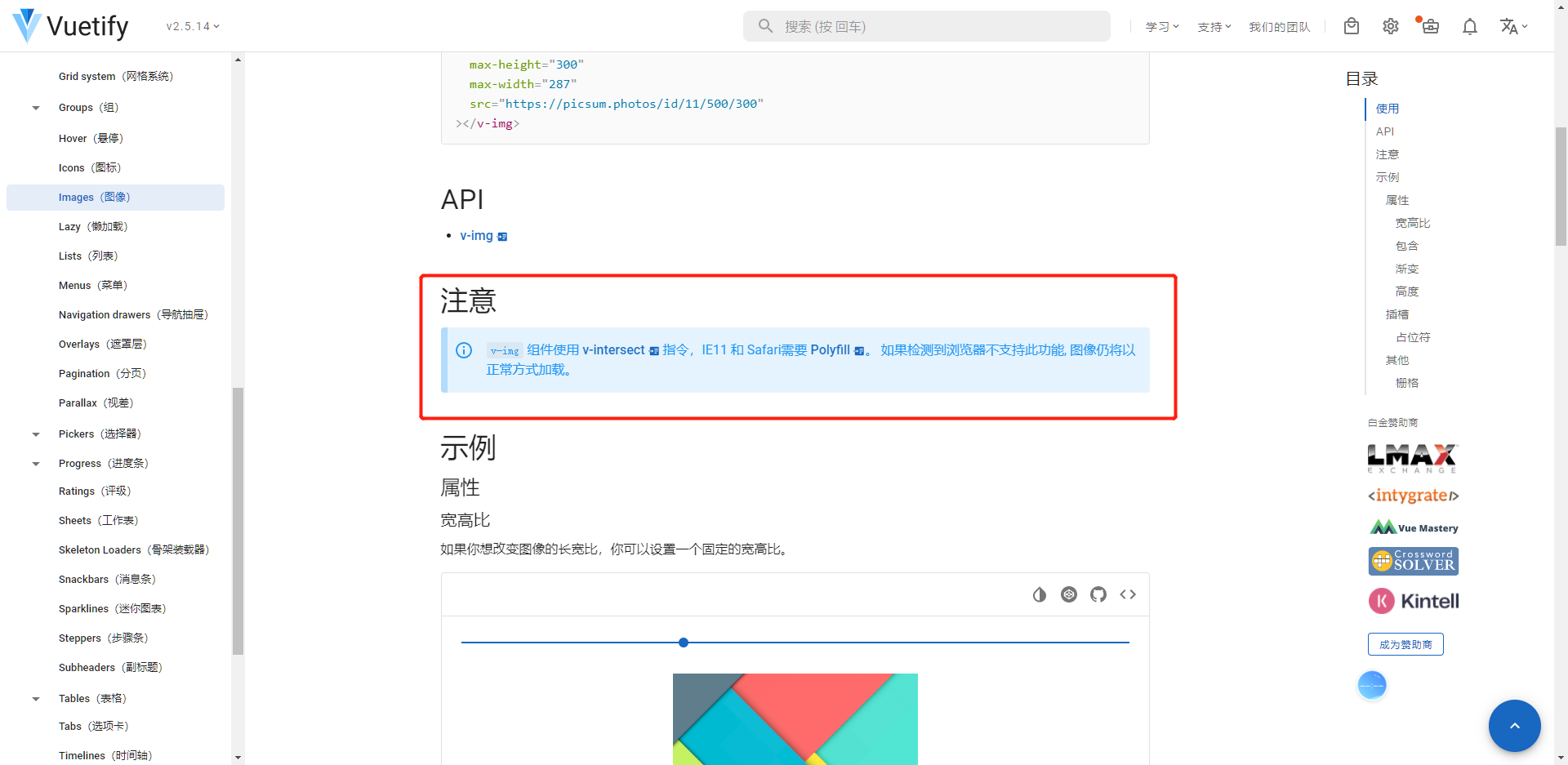Open the jobs briefcase icon with red dot
This screenshot has height=765, width=1568.
(x=1430, y=26)
